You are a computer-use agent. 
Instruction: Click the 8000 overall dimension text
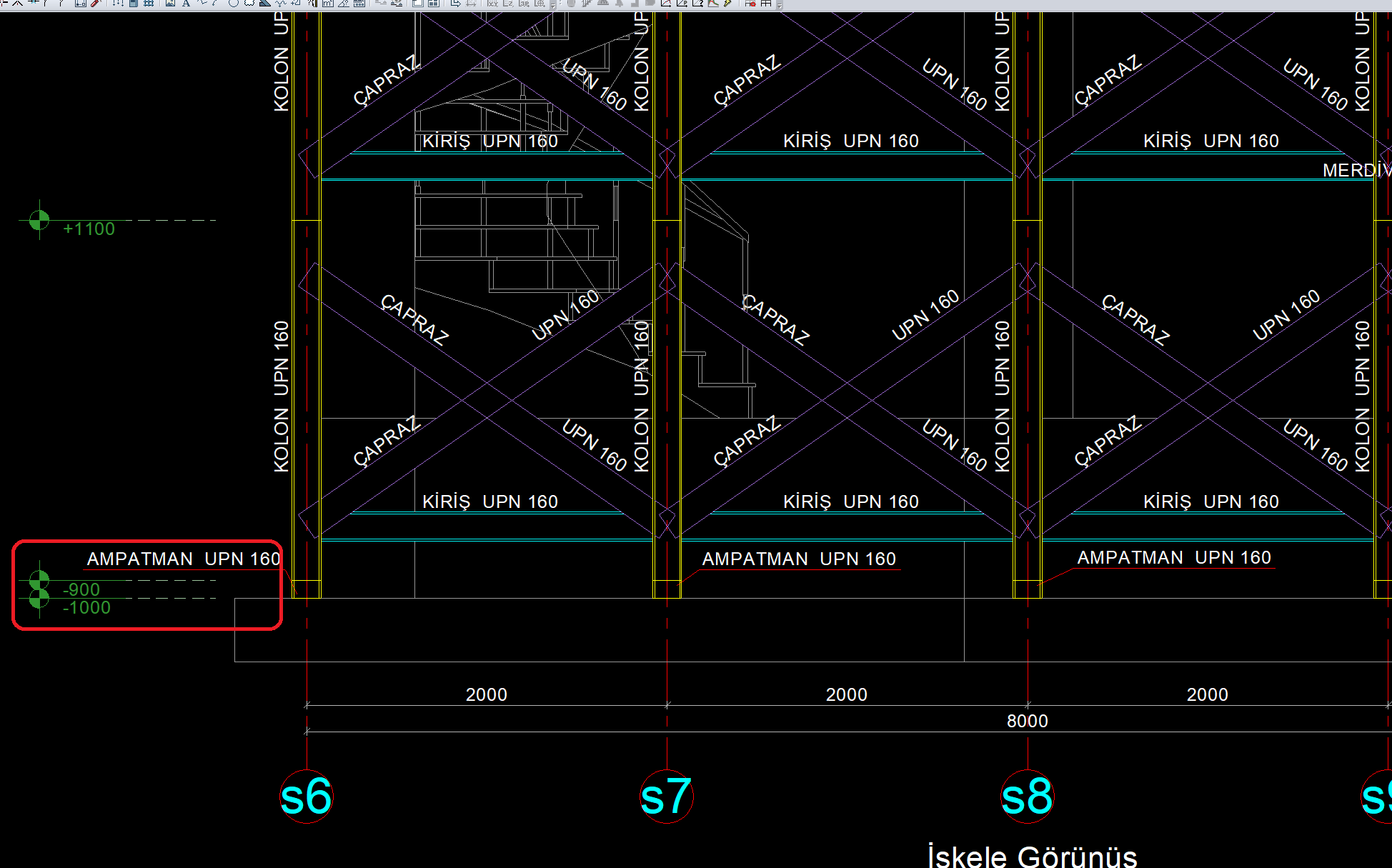pos(1027,721)
